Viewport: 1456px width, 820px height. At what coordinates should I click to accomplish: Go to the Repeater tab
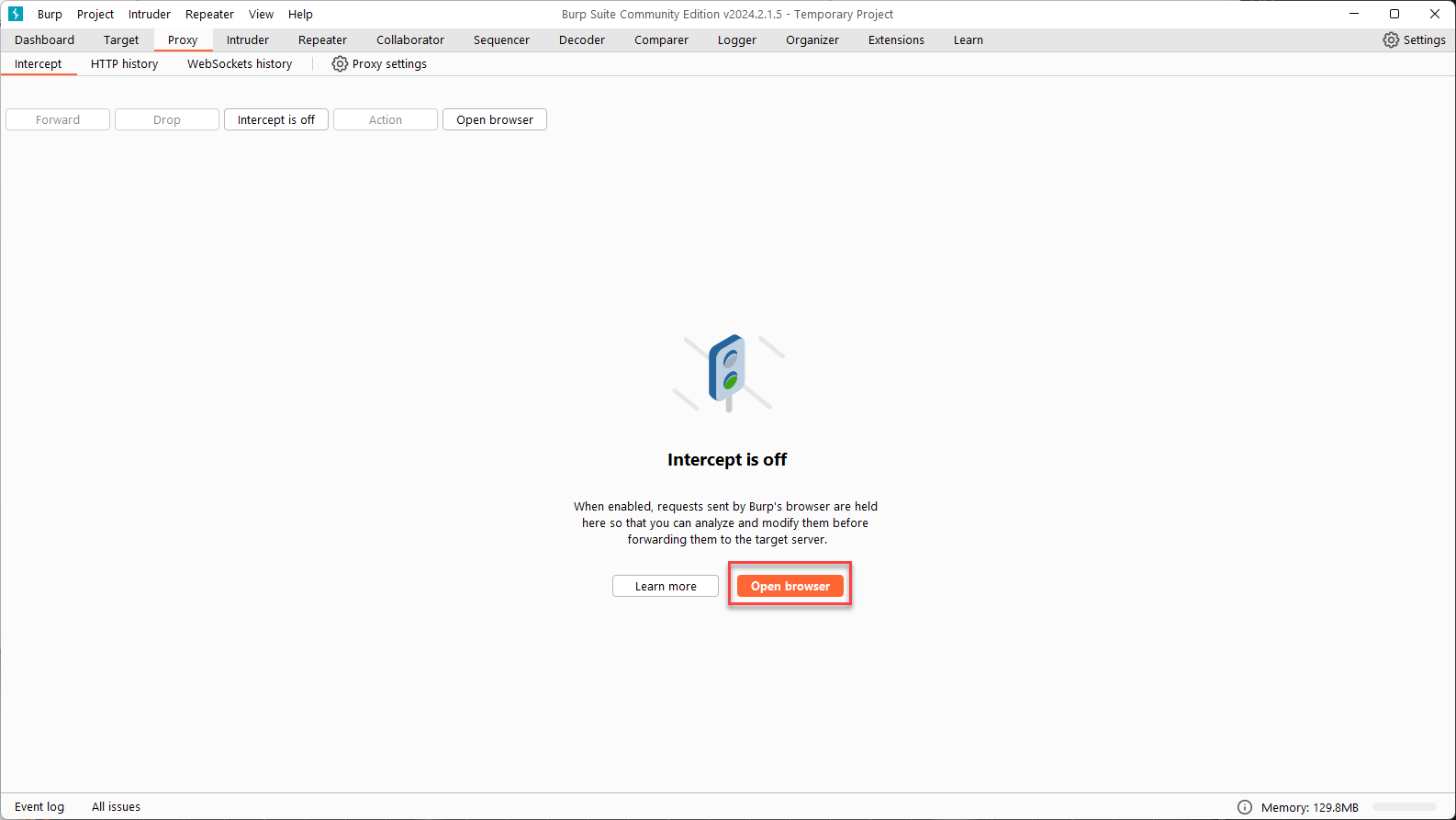322,39
